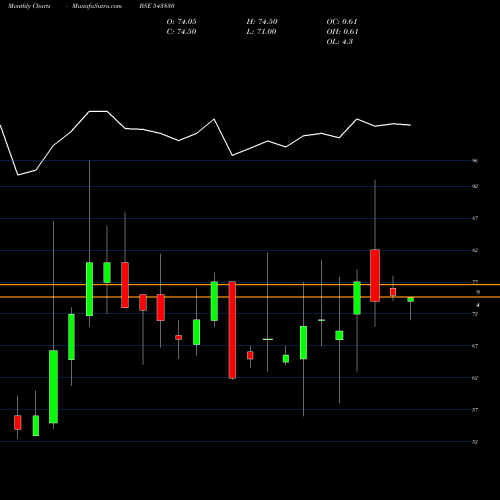The image size is (500, 500).
Task: Click the first red candle at the far left
Action: tap(18, 422)
